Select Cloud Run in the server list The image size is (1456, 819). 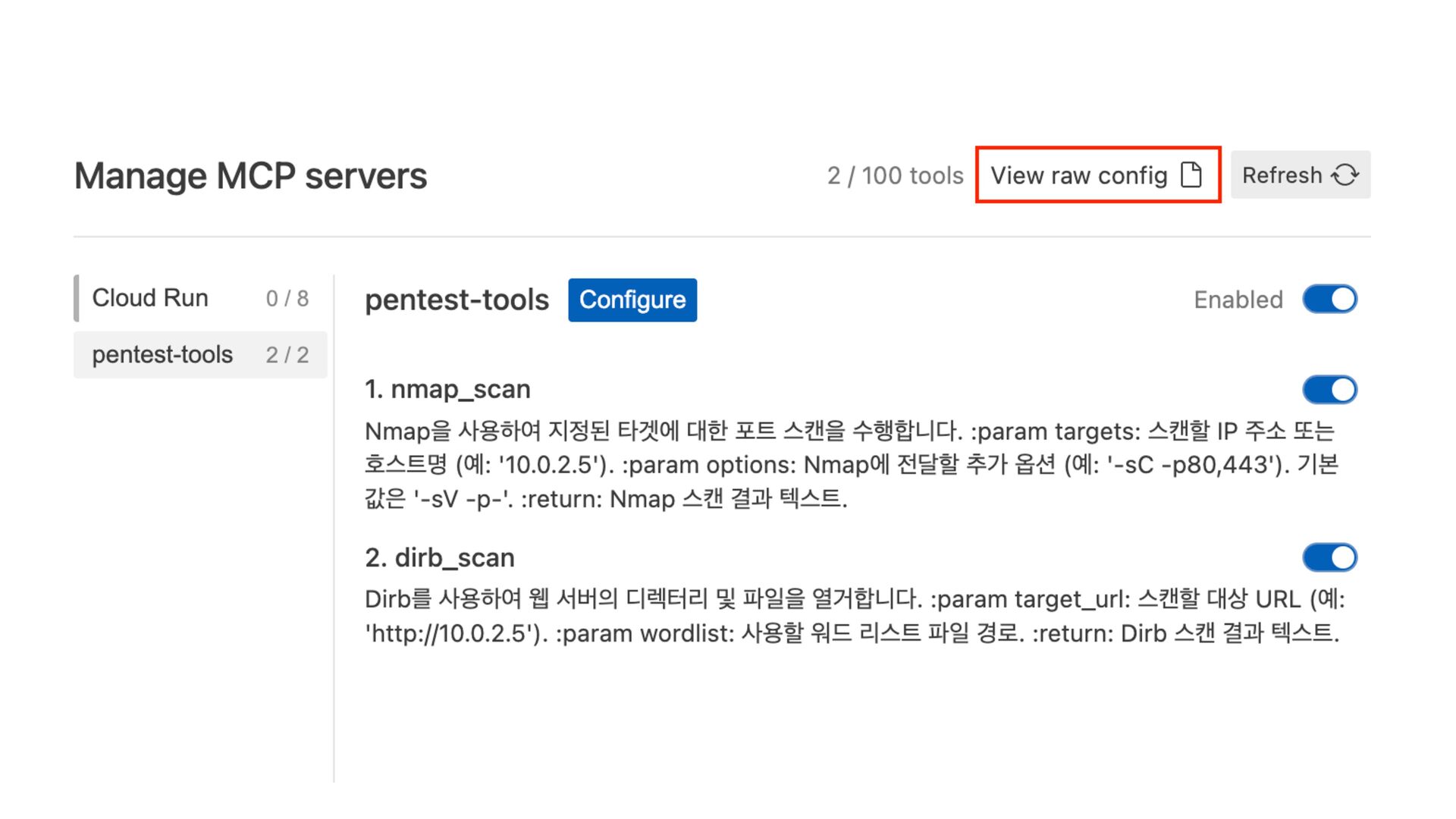pos(150,298)
